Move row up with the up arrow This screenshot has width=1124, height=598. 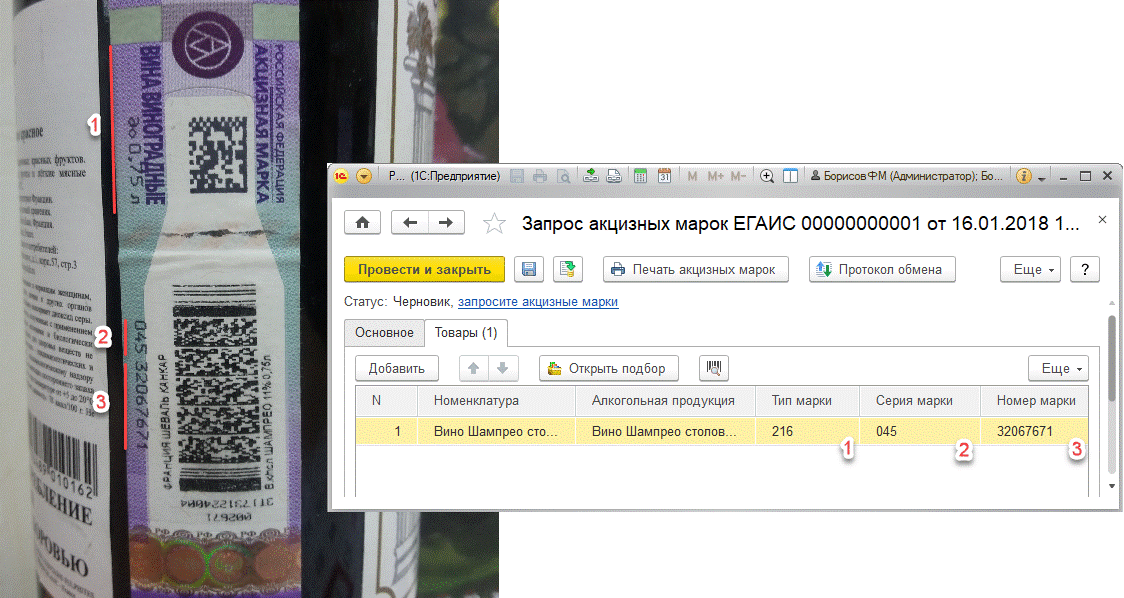coord(474,369)
